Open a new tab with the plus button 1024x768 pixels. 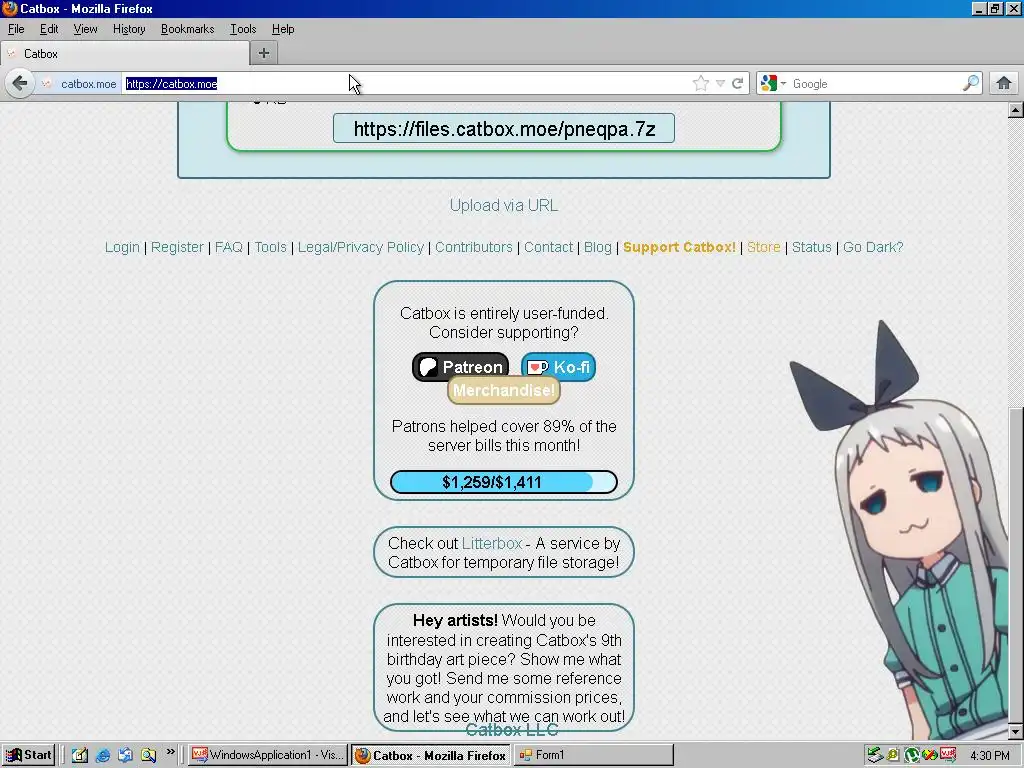[264, 53]
